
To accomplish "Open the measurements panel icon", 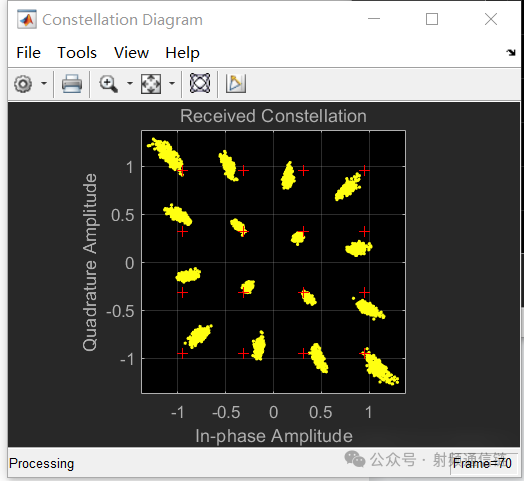I will point(236,83).
